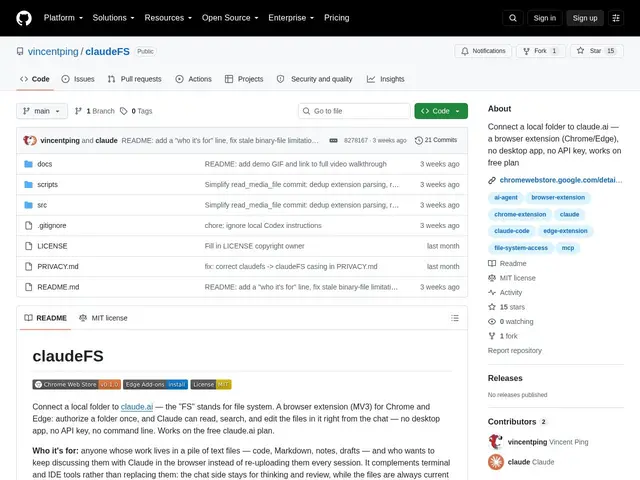640x480 pixels.
Task: Click the repository icon before vincentping
Action: coord(20,51)
